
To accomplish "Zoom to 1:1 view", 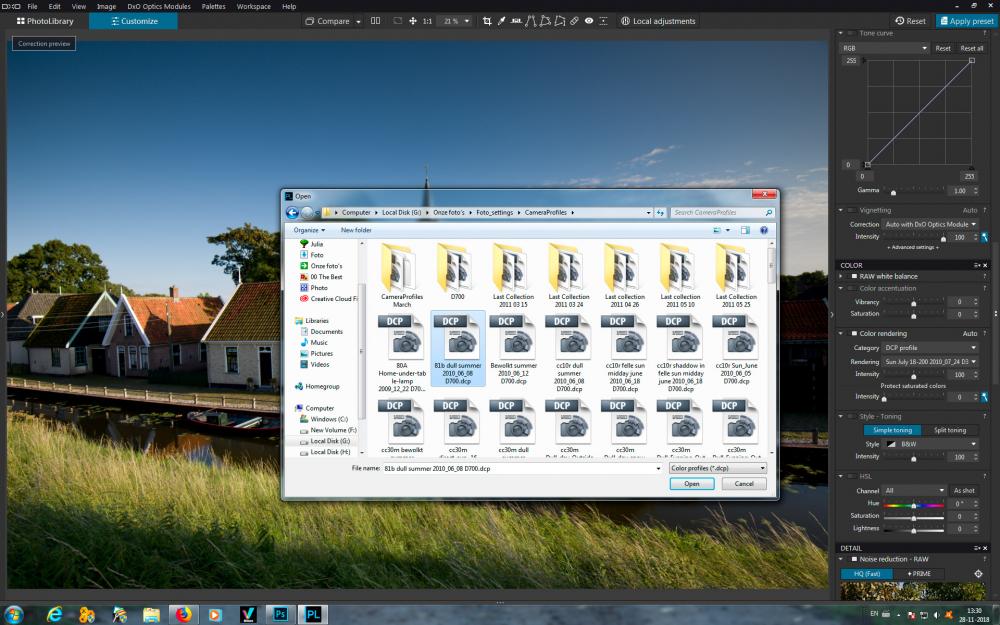I will (x=427, y=21).
